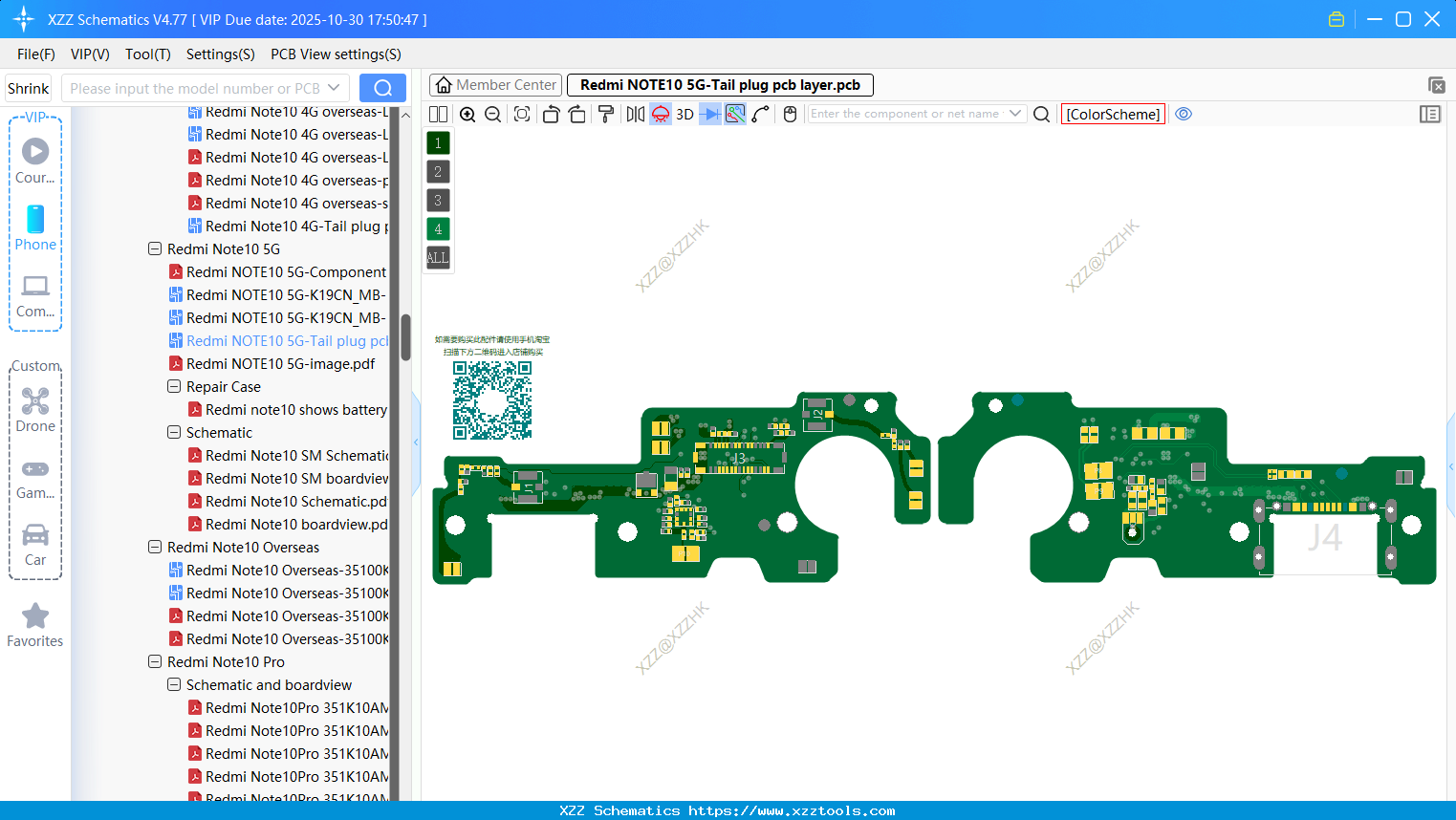Select the Car category
This screenshot has height=820, width=1456.
[35, 545]
